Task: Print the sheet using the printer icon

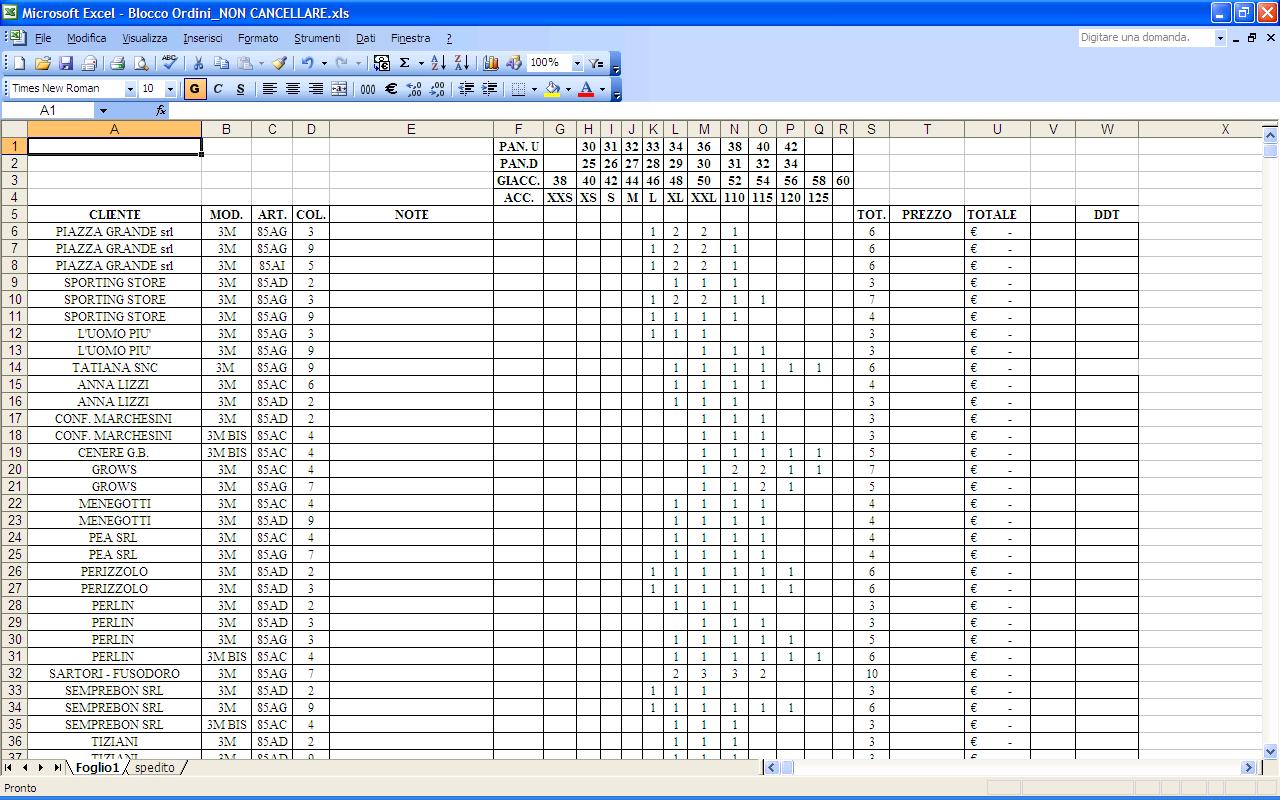Action: [118, 63]
